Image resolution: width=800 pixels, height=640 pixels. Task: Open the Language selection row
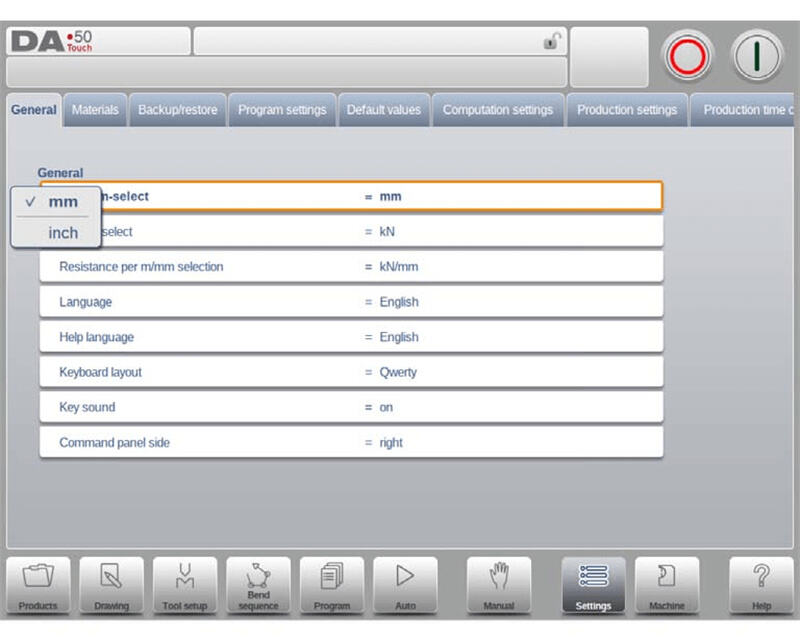pyautogui.click(x=350, y=302)
